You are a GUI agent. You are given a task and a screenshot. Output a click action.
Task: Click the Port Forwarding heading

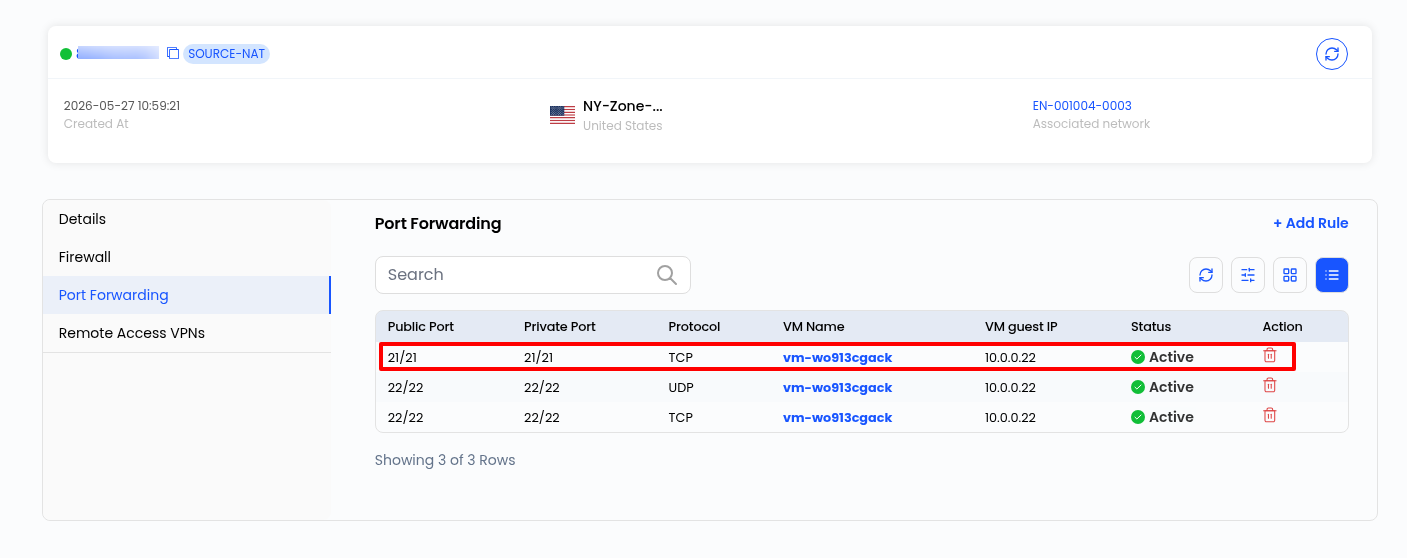click(x=438, y=223)
